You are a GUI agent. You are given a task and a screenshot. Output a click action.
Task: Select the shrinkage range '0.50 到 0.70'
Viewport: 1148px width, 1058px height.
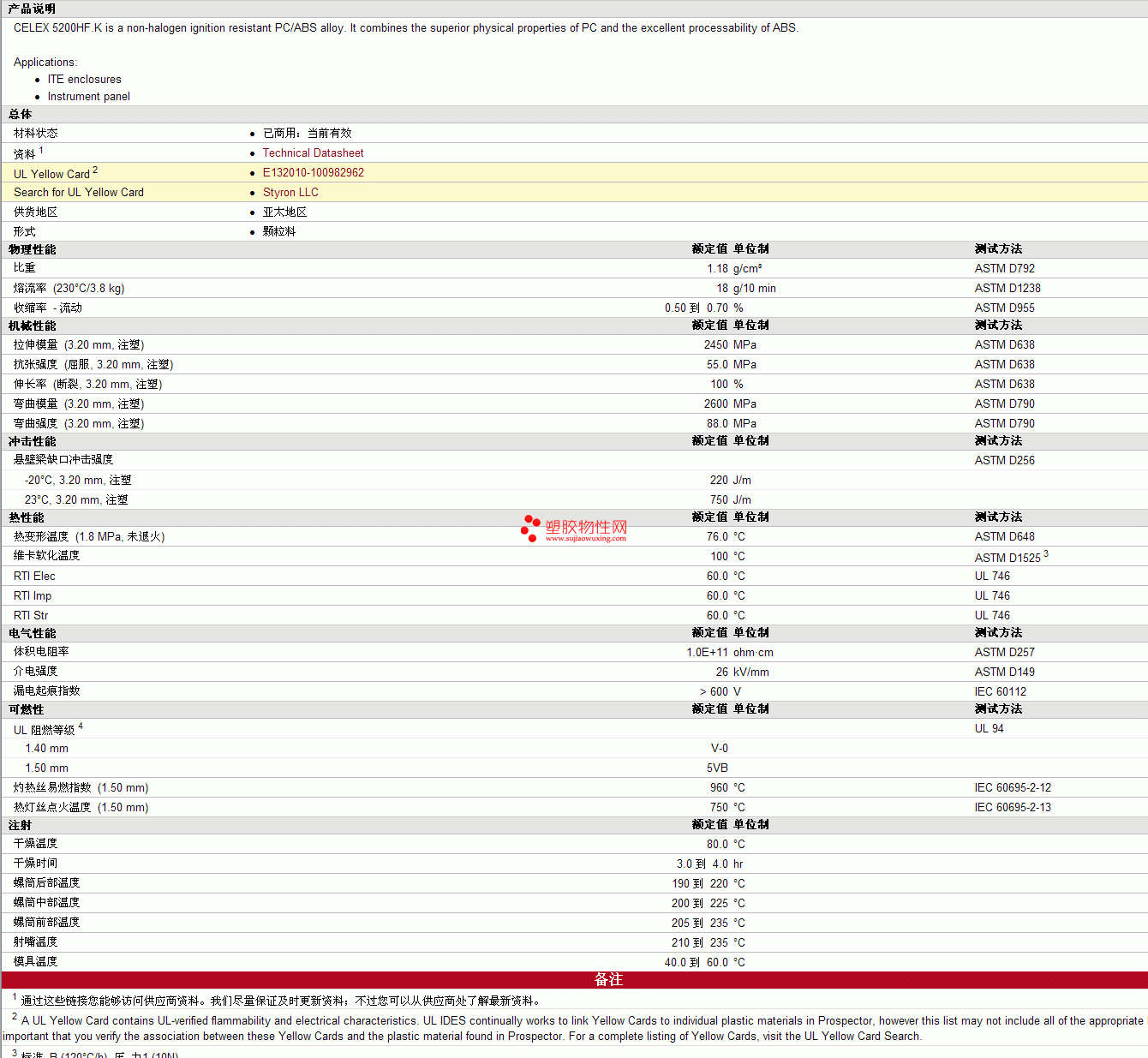tap(697, 308)
